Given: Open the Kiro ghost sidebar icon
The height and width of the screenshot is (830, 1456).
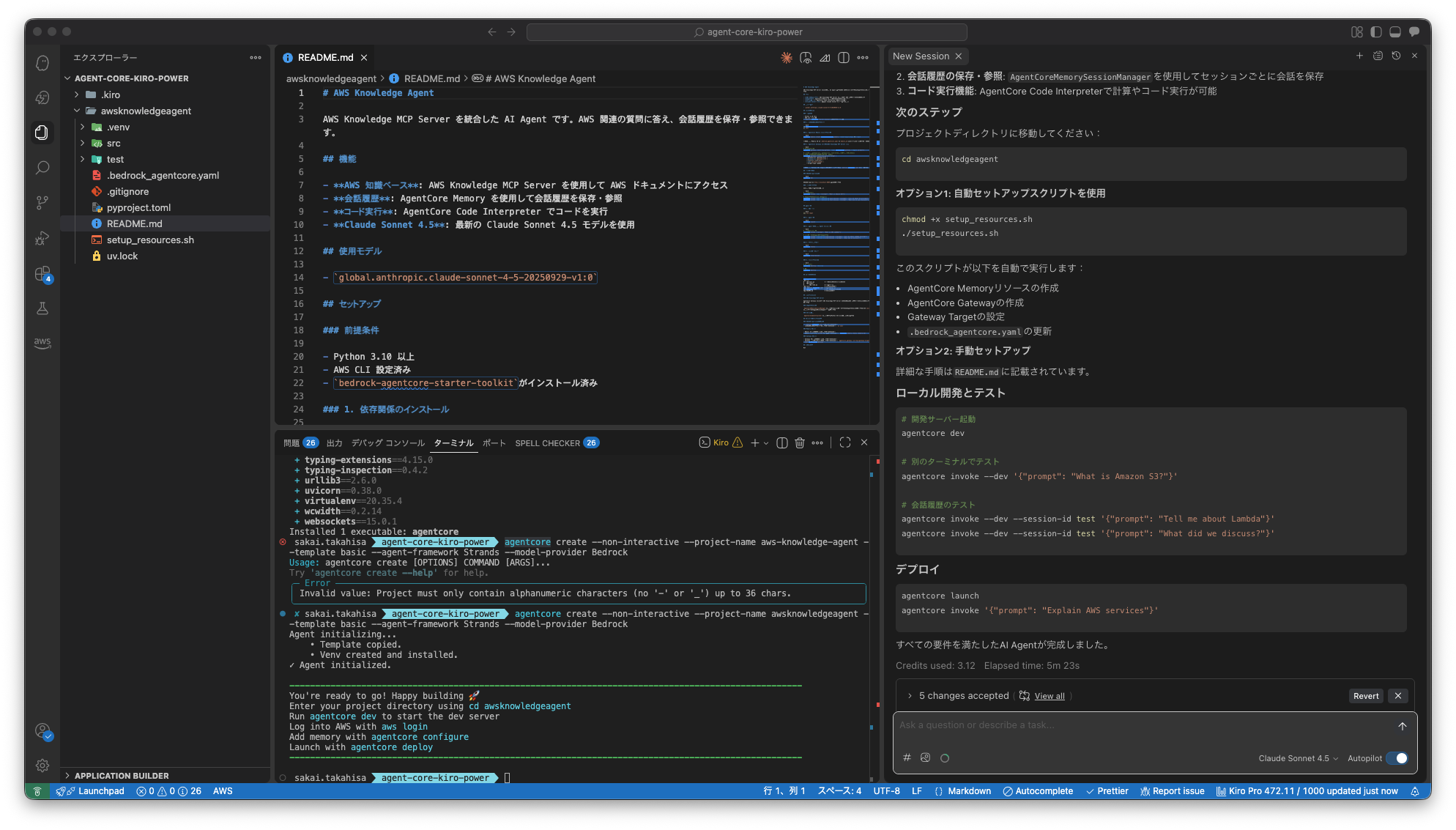Looking at the screenshot, I should (42, 63).
